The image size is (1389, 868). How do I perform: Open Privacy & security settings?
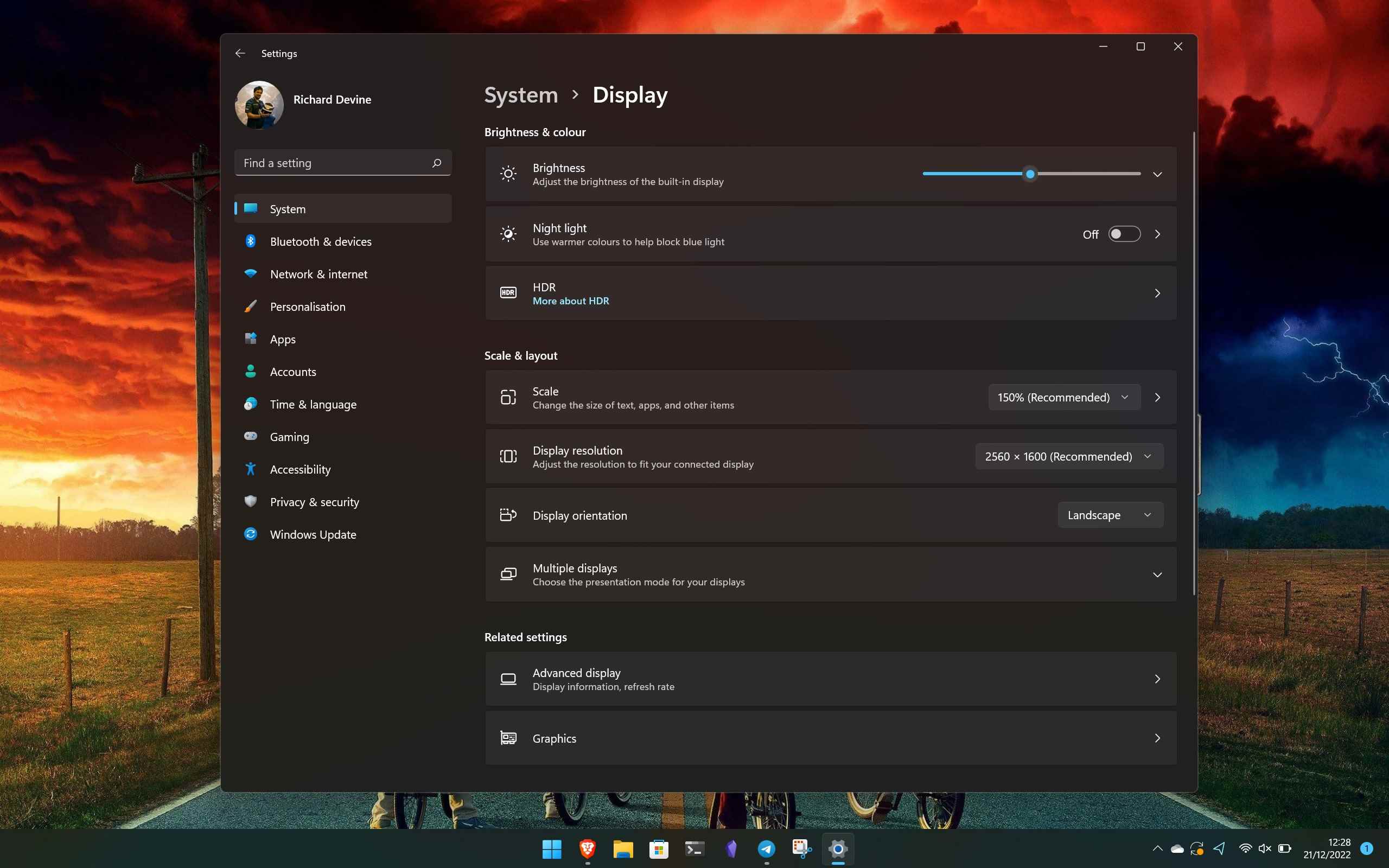coord(314,501)
